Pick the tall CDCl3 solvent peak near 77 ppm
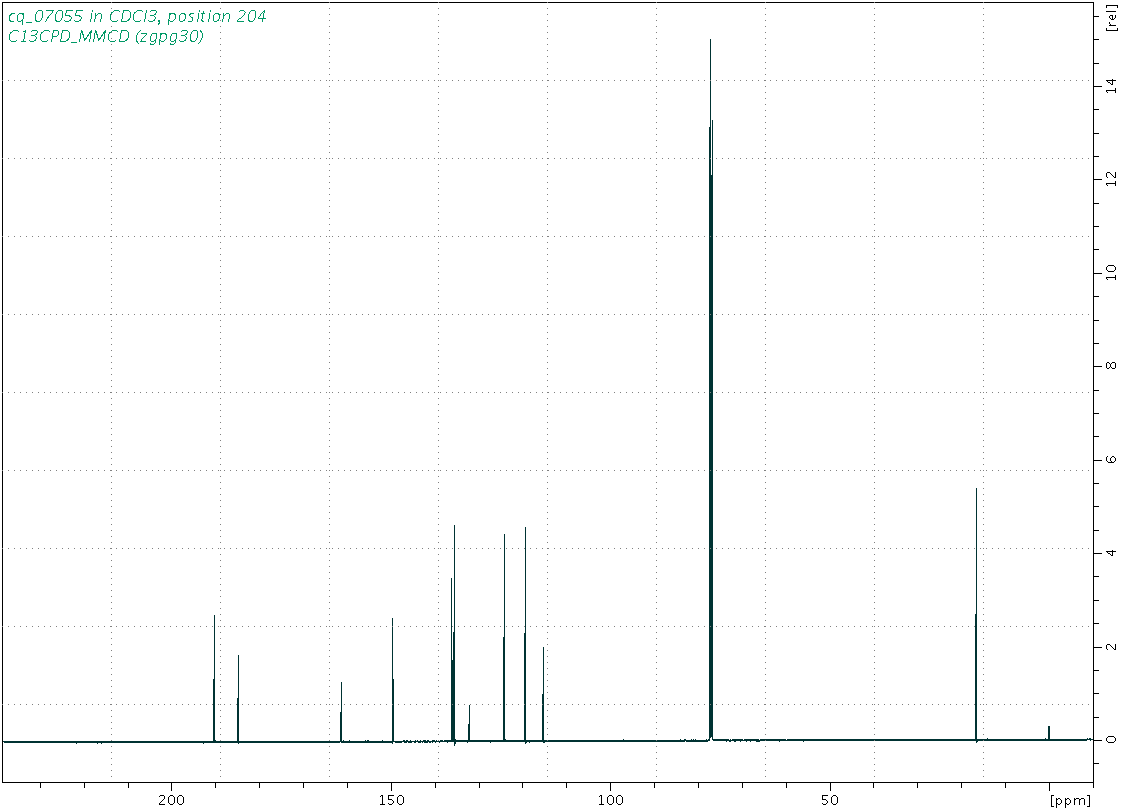Viewport: 1124px width, 811px height. pos(710,387)
